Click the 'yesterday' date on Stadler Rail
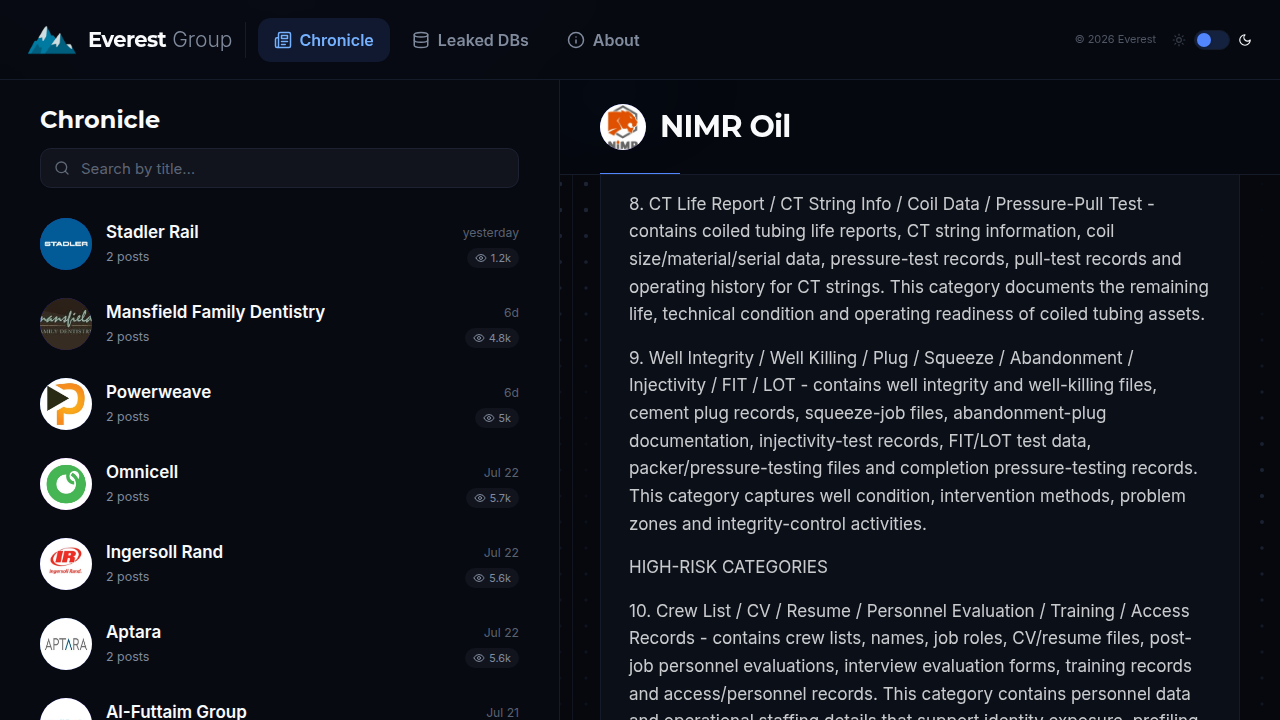Image resolution: width=1280 pixels, height=720 pixels. (x=490, y=233)
